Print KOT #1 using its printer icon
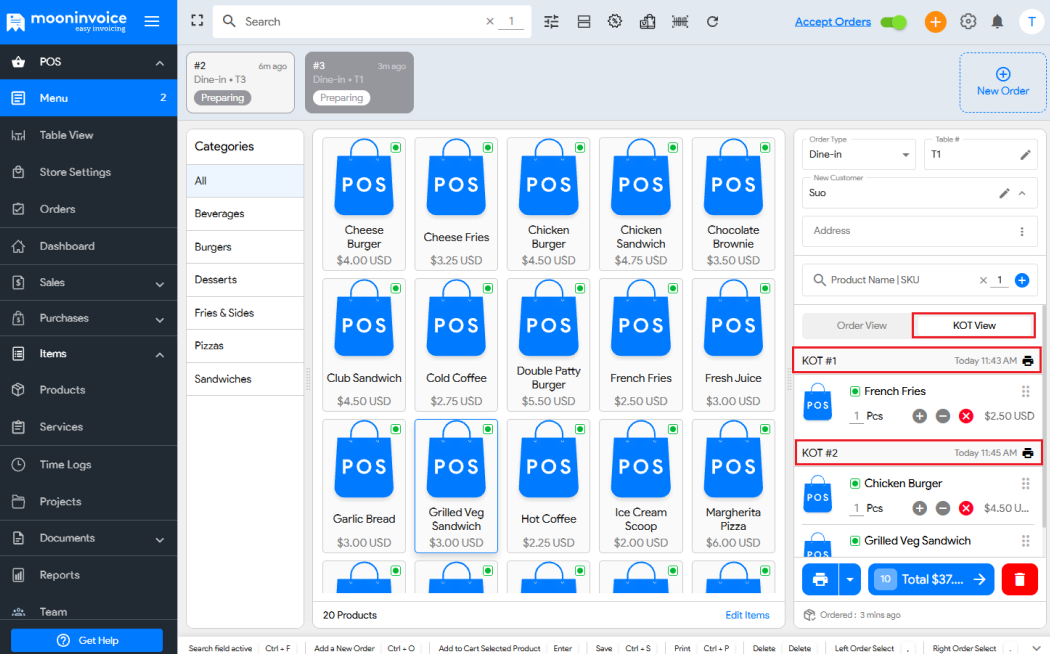This screenshot has height=654, width=1050. [1027, 361]
